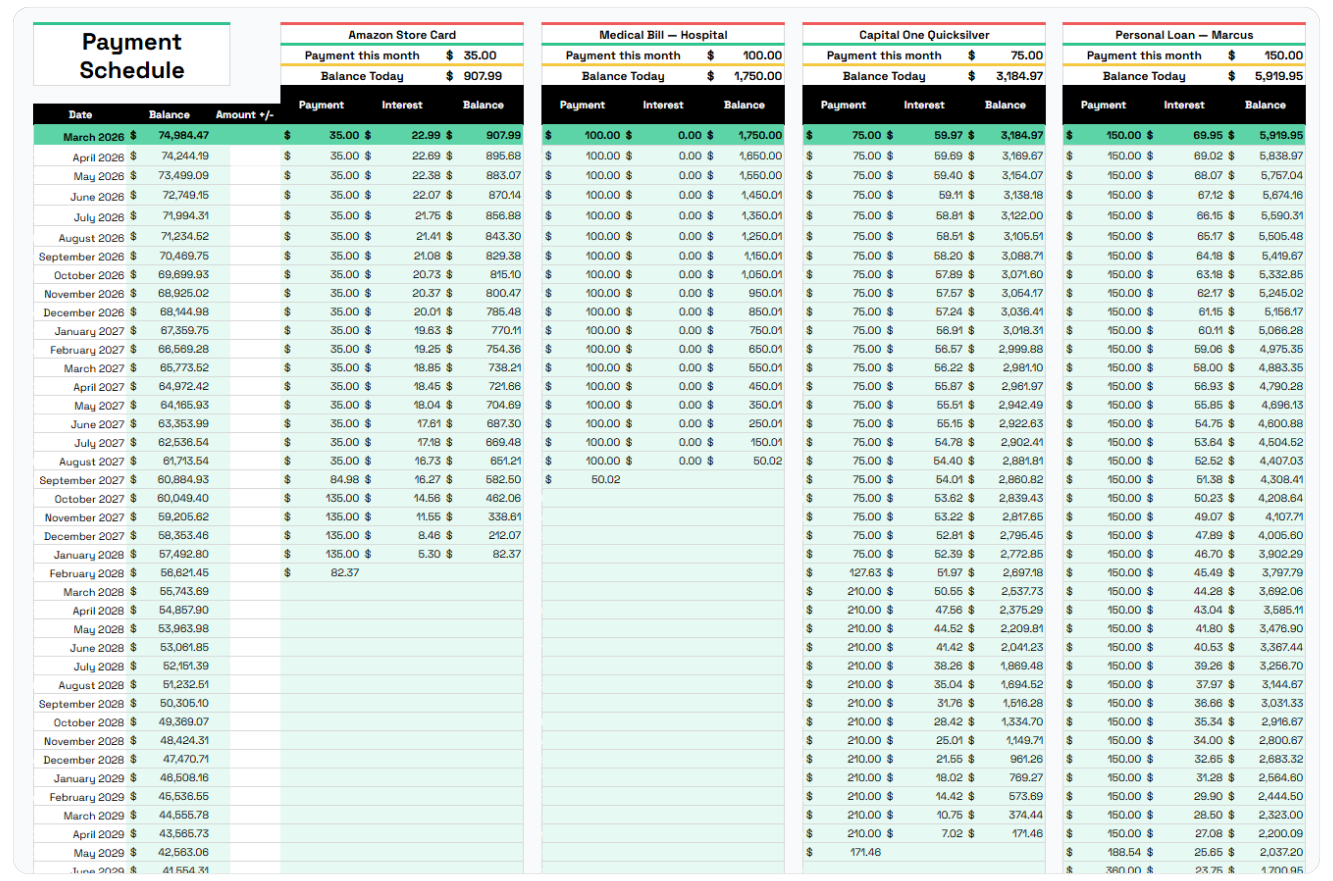Screen dimensions: 1333x881
Task: Click Personal Loan Balance Today 5,919.95
Action: [x=1279, y=75]
